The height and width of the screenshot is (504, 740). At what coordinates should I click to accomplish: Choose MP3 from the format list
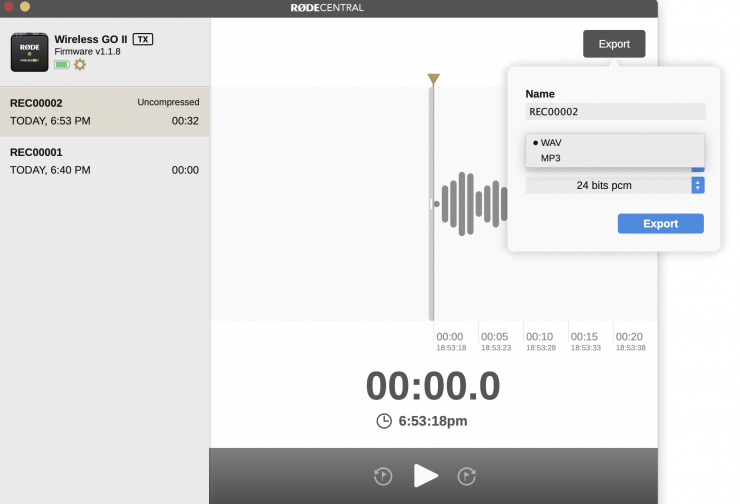(x=551, y=158)
